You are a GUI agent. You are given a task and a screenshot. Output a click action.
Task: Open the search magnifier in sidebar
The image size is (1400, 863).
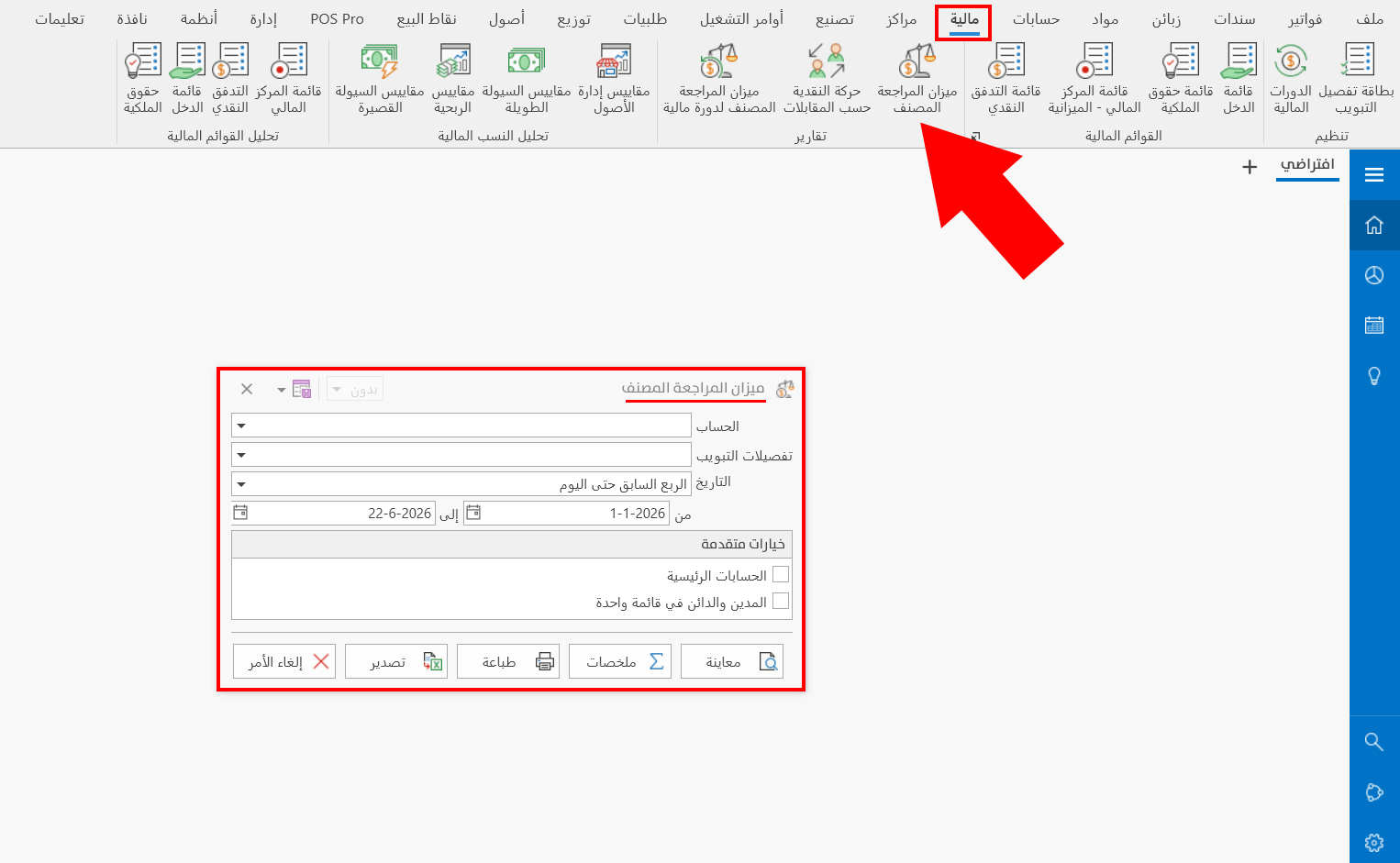tap(1374, 741)
